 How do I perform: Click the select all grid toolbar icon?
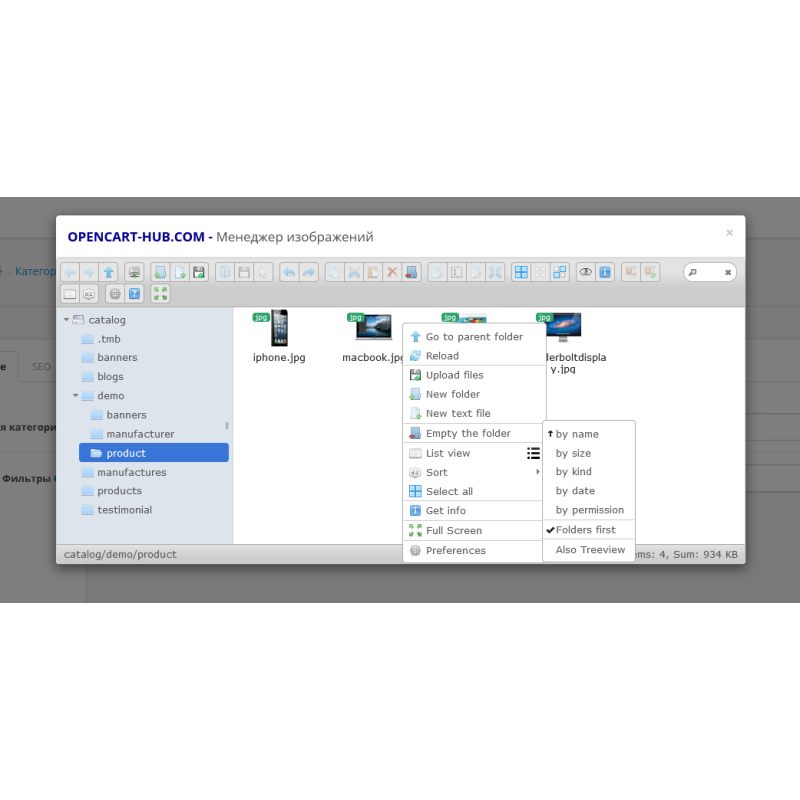coord(520,272)
